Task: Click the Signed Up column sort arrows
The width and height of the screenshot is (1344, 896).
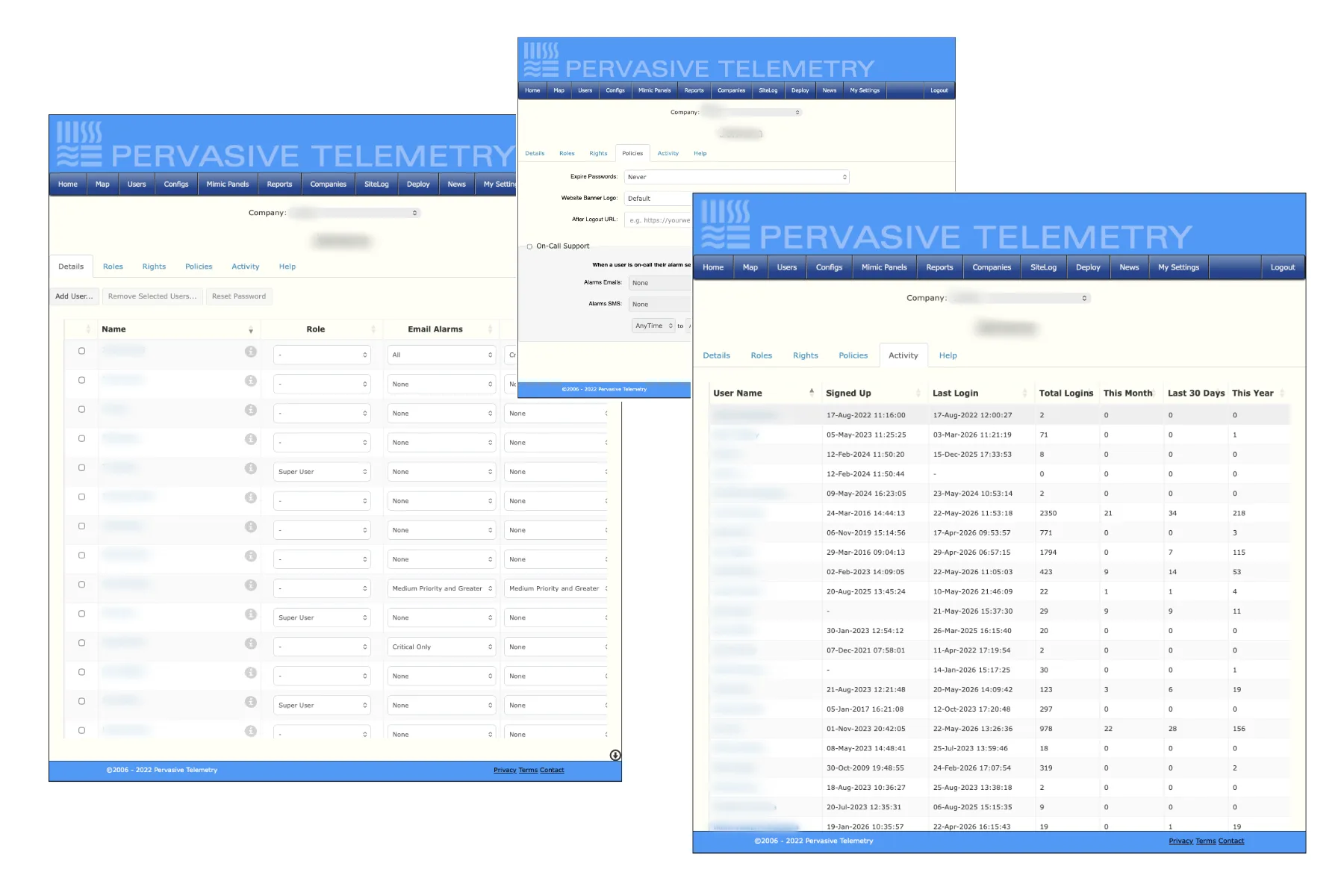Action: coord(918,393)
